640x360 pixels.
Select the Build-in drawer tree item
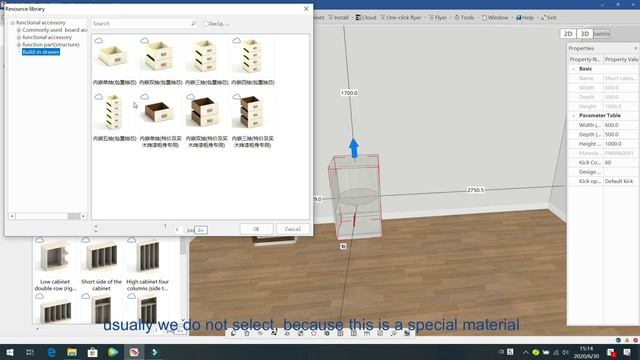tap(41, 52)
